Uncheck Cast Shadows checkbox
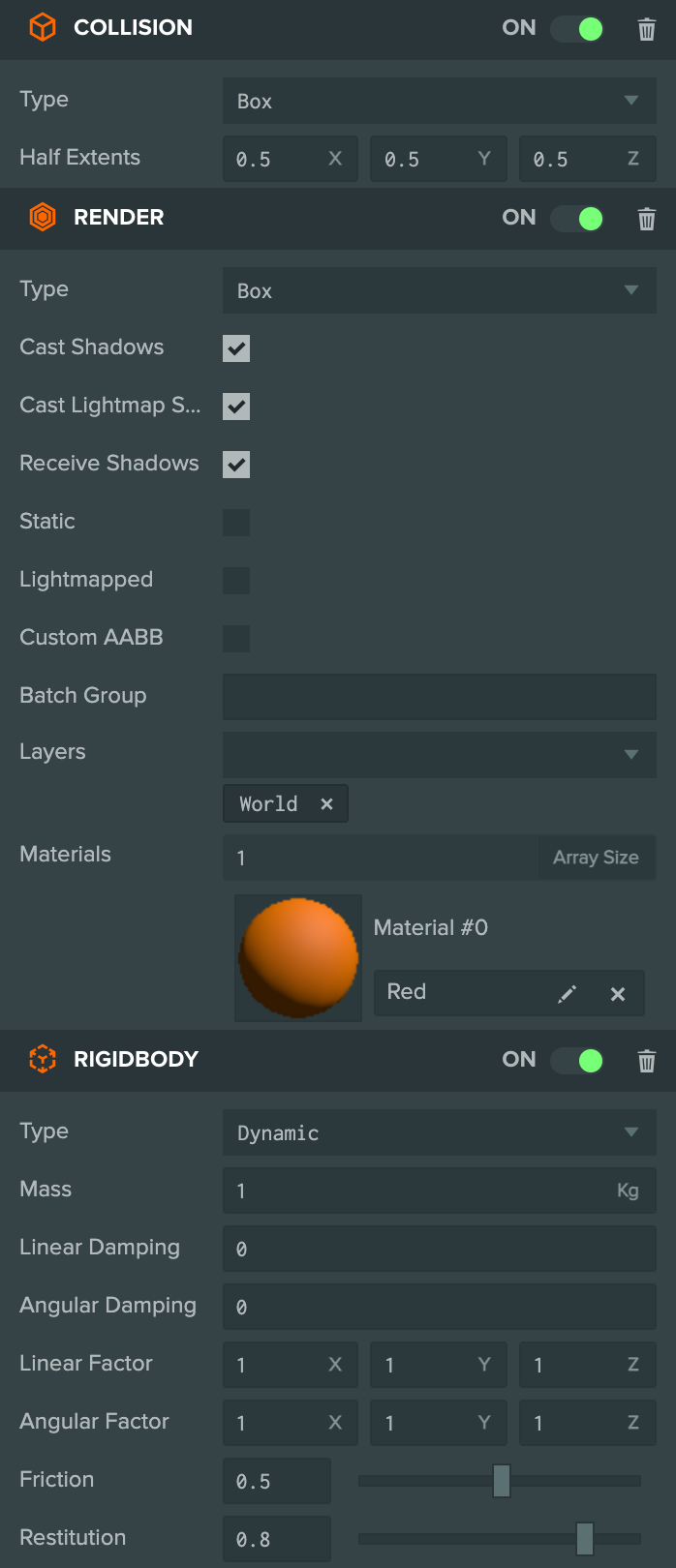Image resolution: width=676 pixels, height=1568 pixels. [236, 348]
